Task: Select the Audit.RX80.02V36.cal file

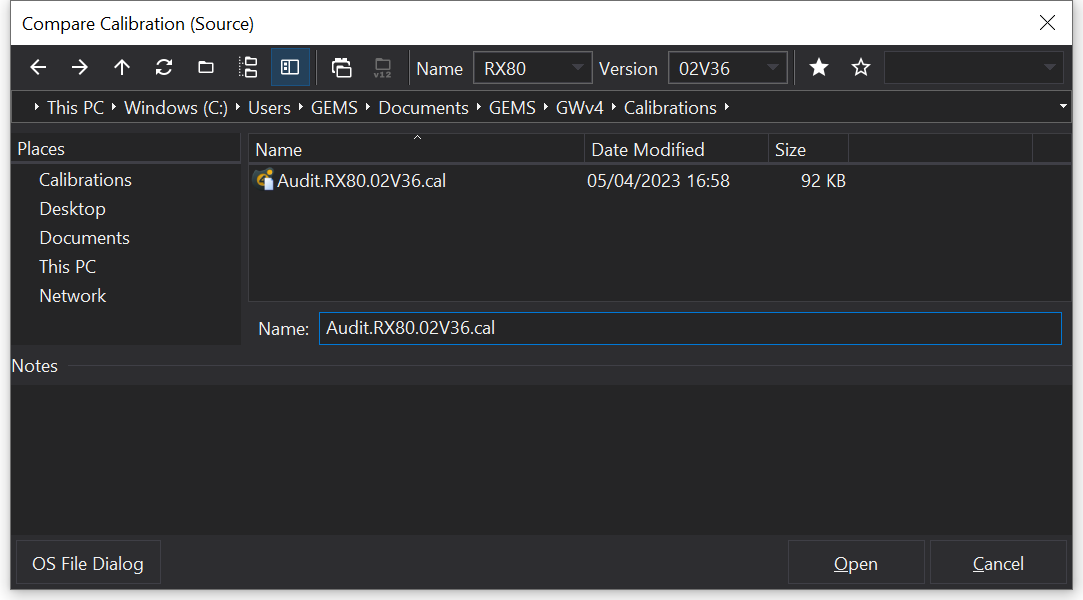Action: (x=360, y=181)
